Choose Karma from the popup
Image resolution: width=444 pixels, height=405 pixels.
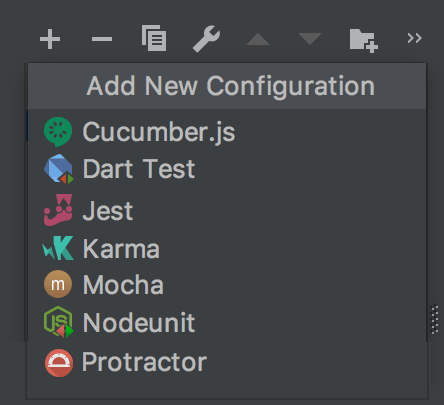227,248
